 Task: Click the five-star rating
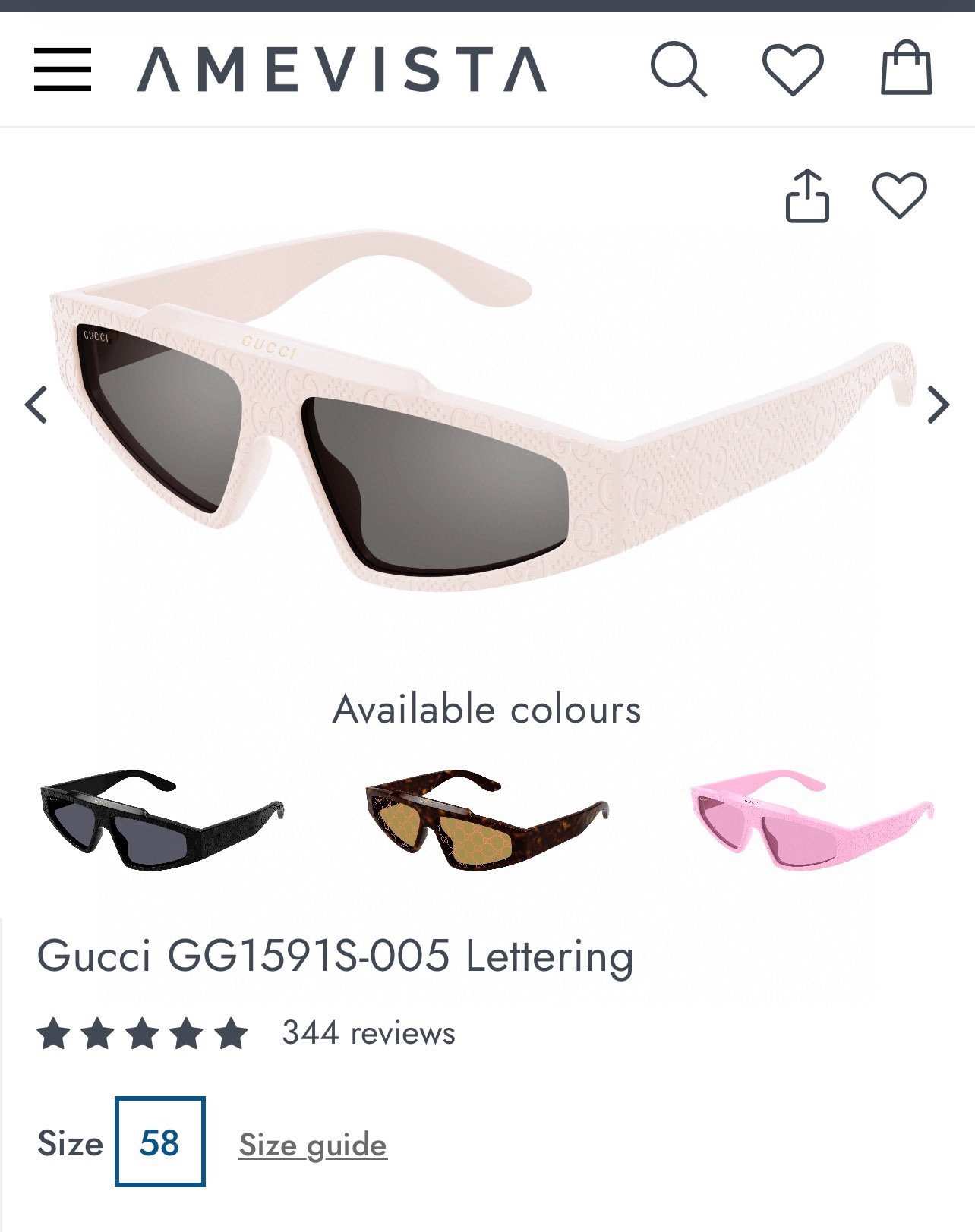pyautogui.click(x=143, y=1034)
